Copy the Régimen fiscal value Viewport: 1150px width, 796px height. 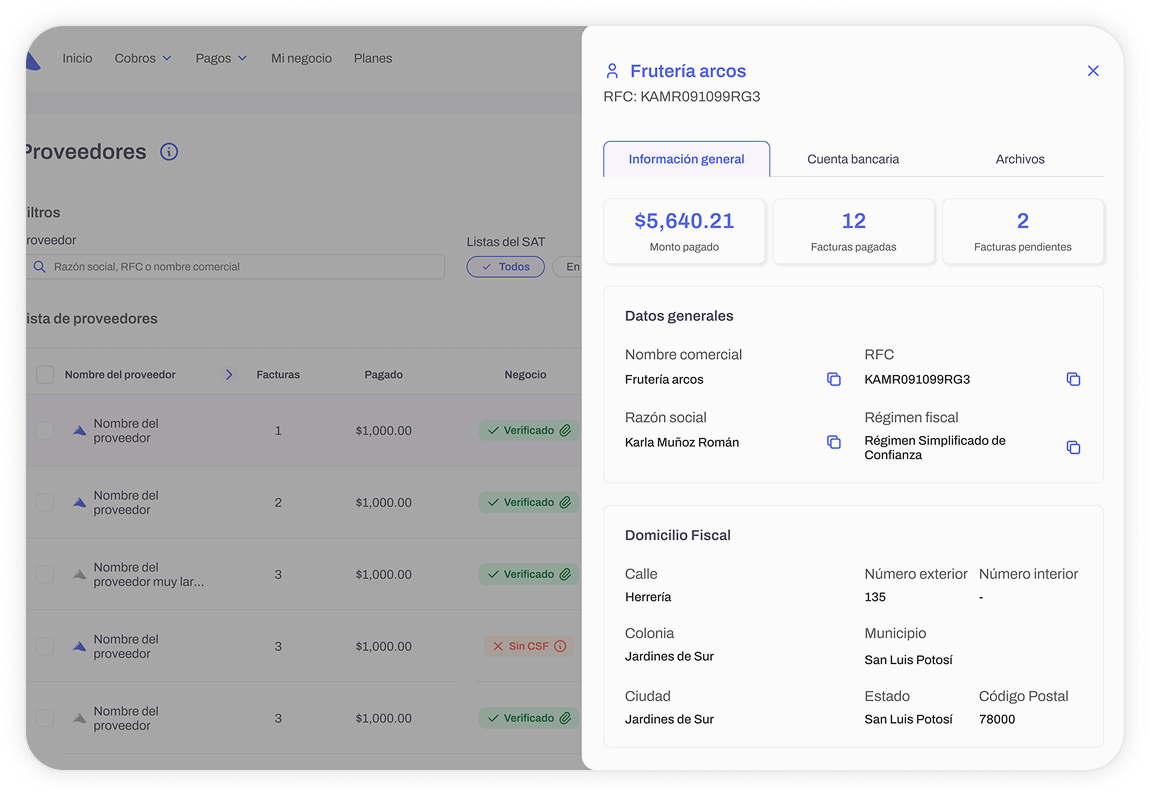click(1073, 448)
